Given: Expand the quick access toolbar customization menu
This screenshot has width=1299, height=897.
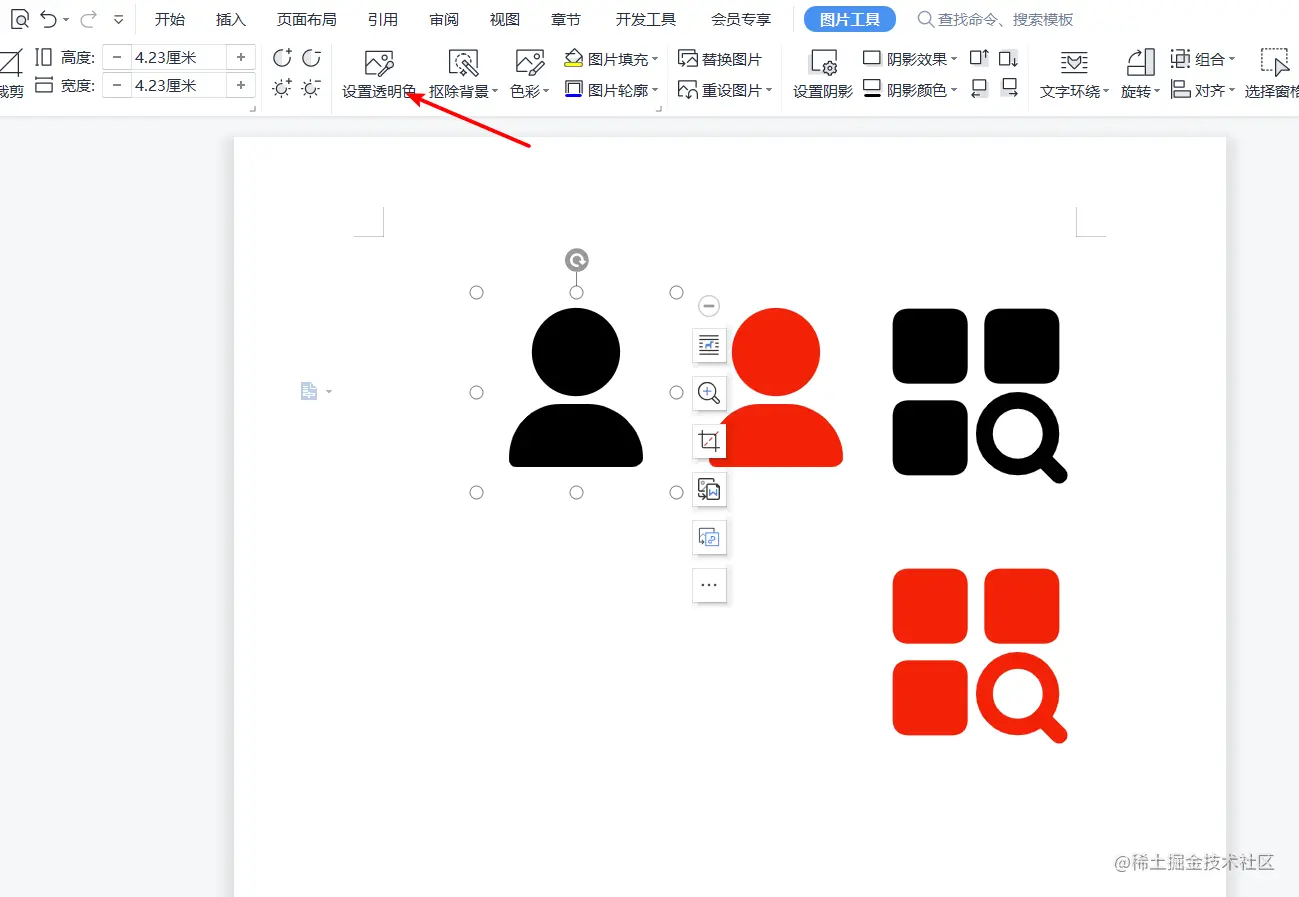Looking at the screenshot, I should tap(119, 20).
